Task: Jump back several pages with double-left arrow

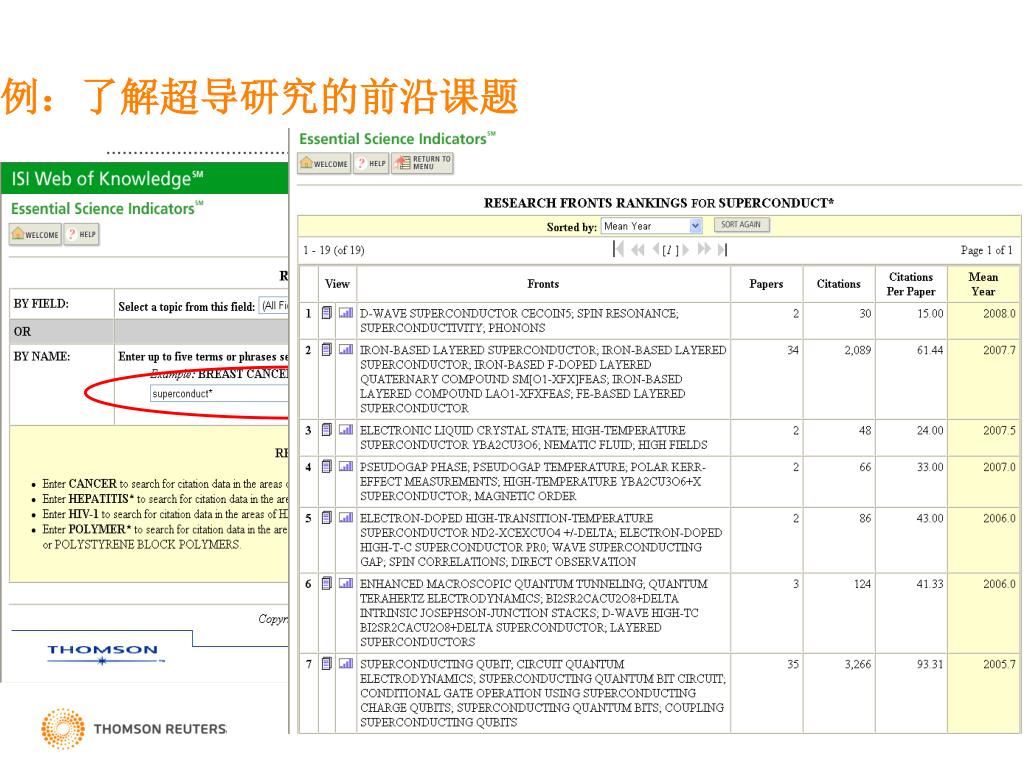Action: pos(637,249)
